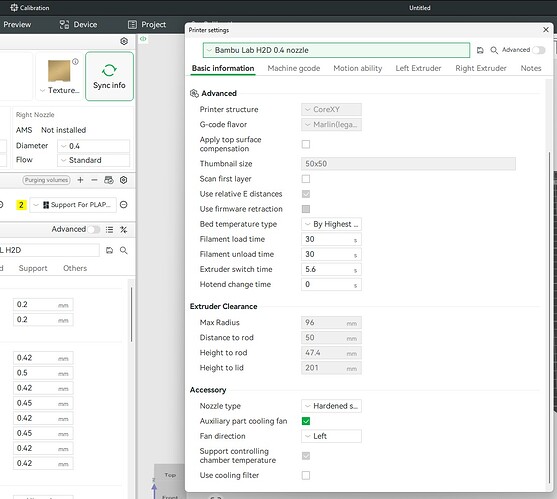Open the process settings list view icon
Screen dimensions: 557x499
point(109,230)
